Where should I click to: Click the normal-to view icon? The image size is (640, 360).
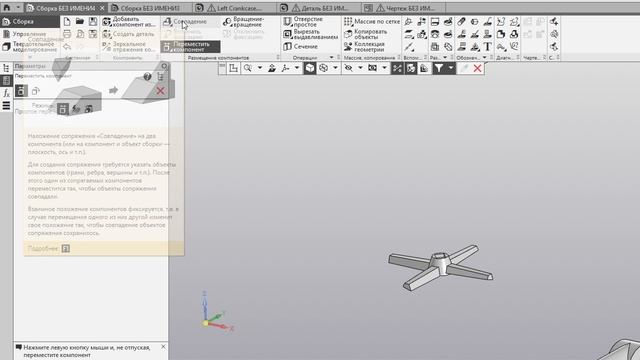[x=272, y=68]
